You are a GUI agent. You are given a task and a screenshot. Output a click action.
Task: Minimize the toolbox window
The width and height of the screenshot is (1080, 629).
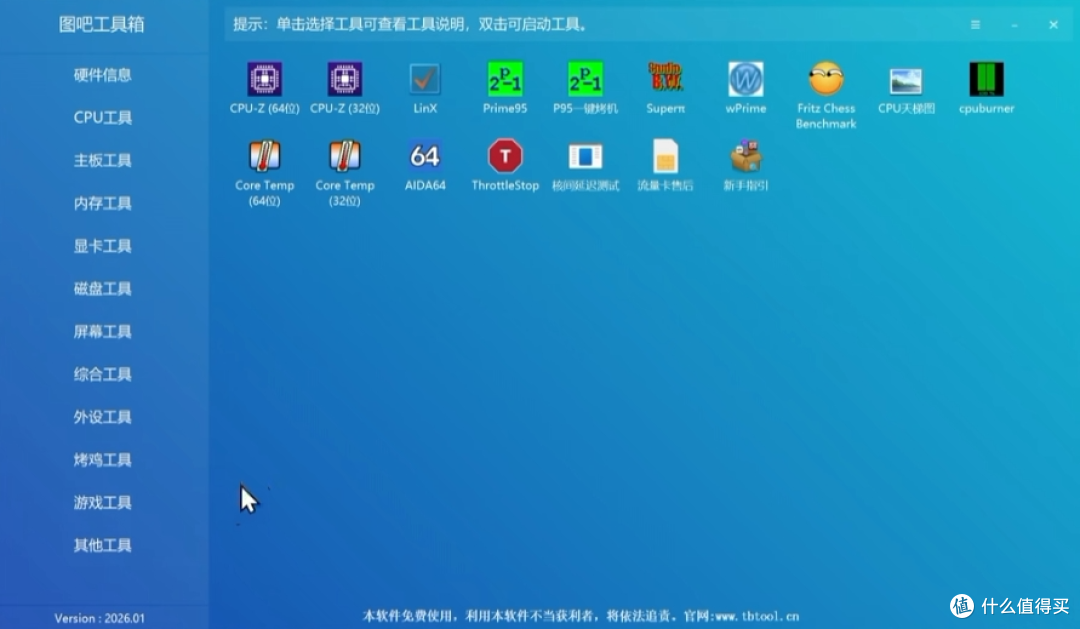click(1015, 25)
